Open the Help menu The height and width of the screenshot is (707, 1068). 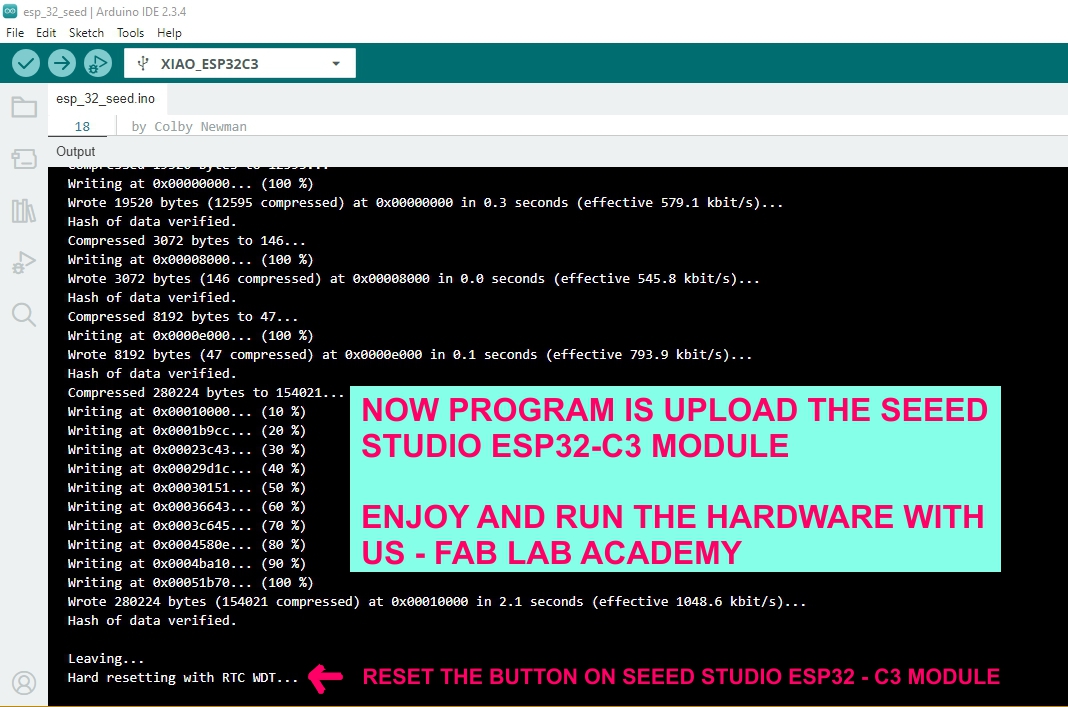click(x=169, y=33)
